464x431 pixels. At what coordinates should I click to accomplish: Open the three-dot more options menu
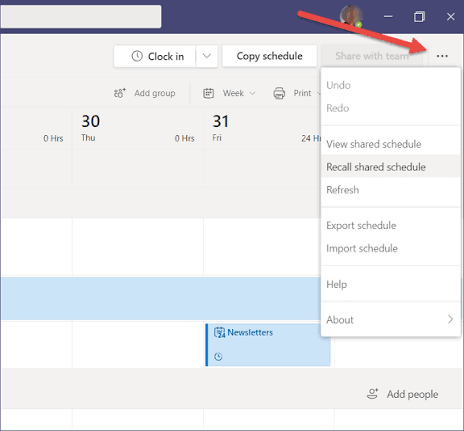442,56
